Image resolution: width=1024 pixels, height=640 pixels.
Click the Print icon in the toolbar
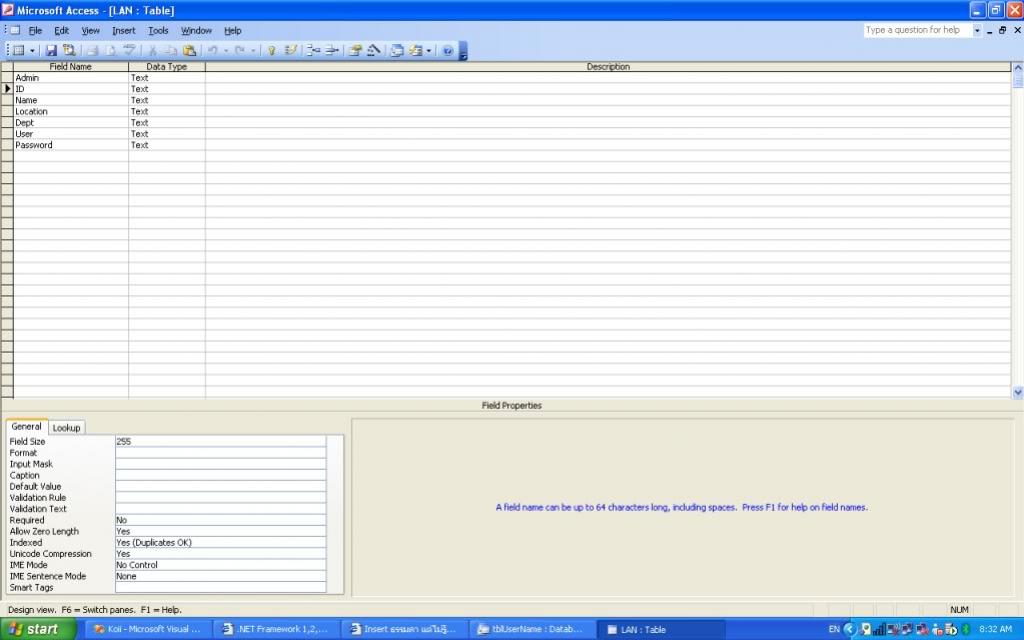[x=93, y=50]
